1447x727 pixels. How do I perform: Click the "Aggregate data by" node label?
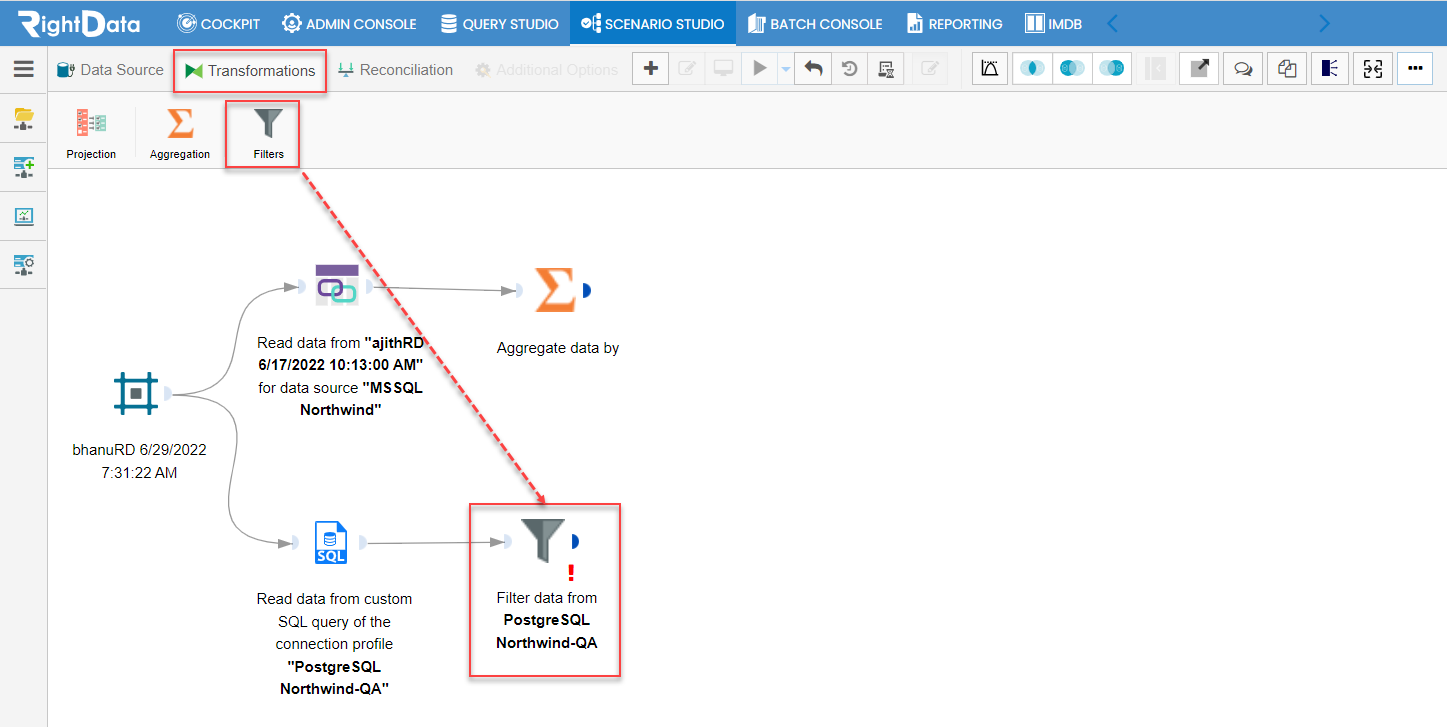point(558,348)
